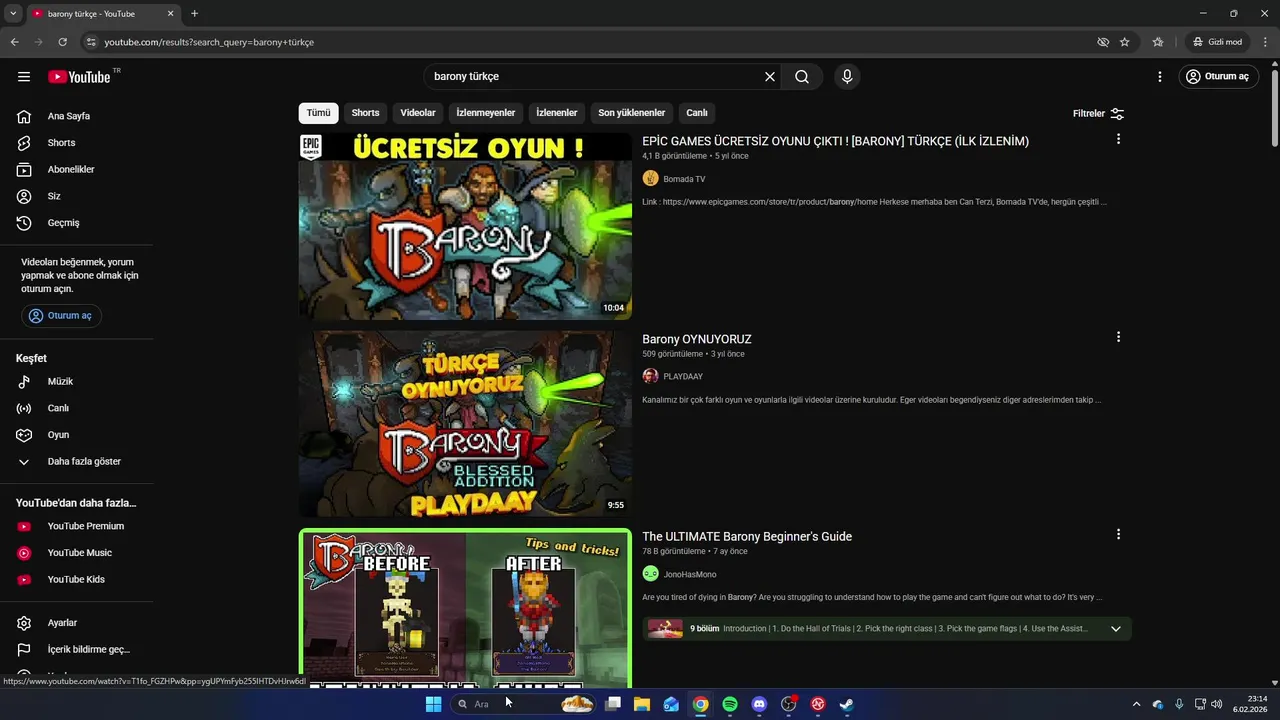Reload the page in Chrome
This screenshot has width=1280, height=720.
(62, 42)
